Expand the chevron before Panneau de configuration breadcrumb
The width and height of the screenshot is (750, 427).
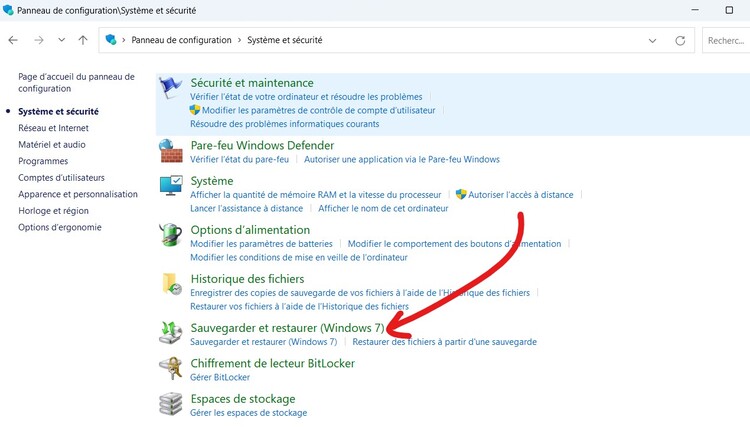(x=124, y=40)
